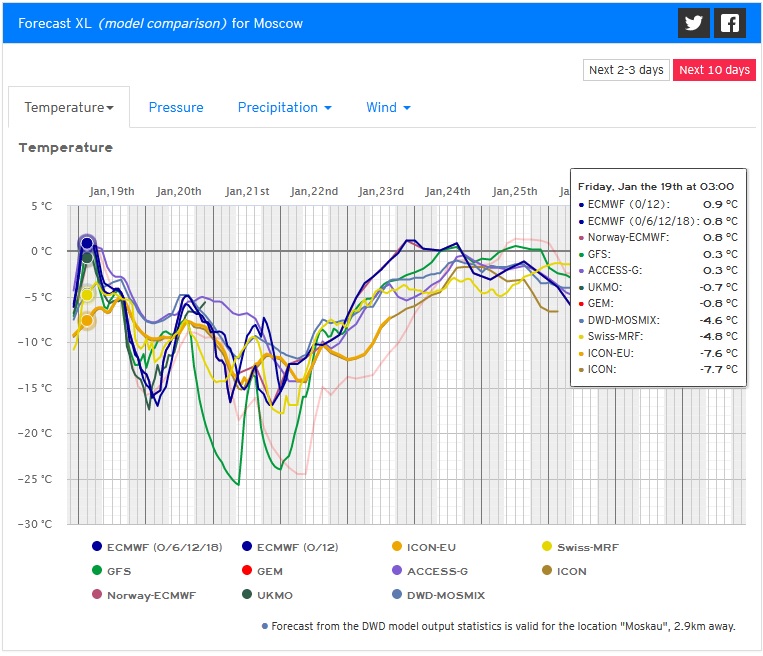Toggle DWD-MOSMIX series in legend

click(438, 595)
